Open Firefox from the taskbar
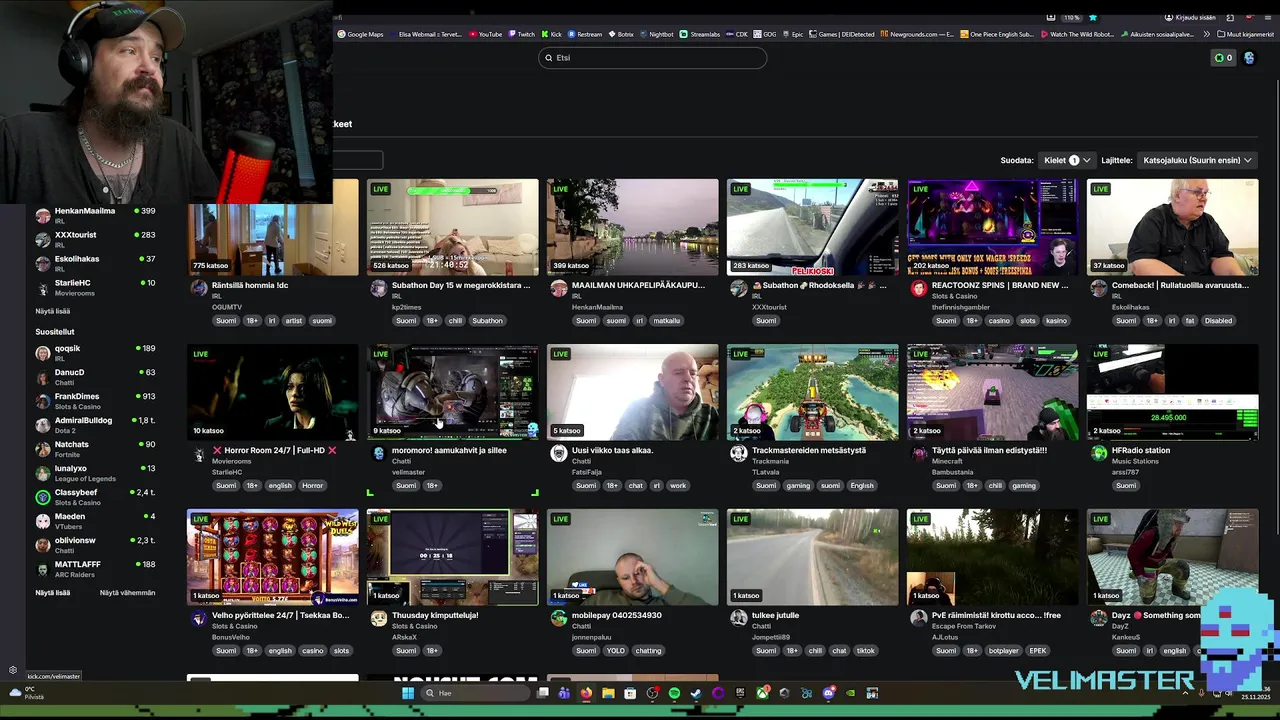 click(x=586, y=693)
